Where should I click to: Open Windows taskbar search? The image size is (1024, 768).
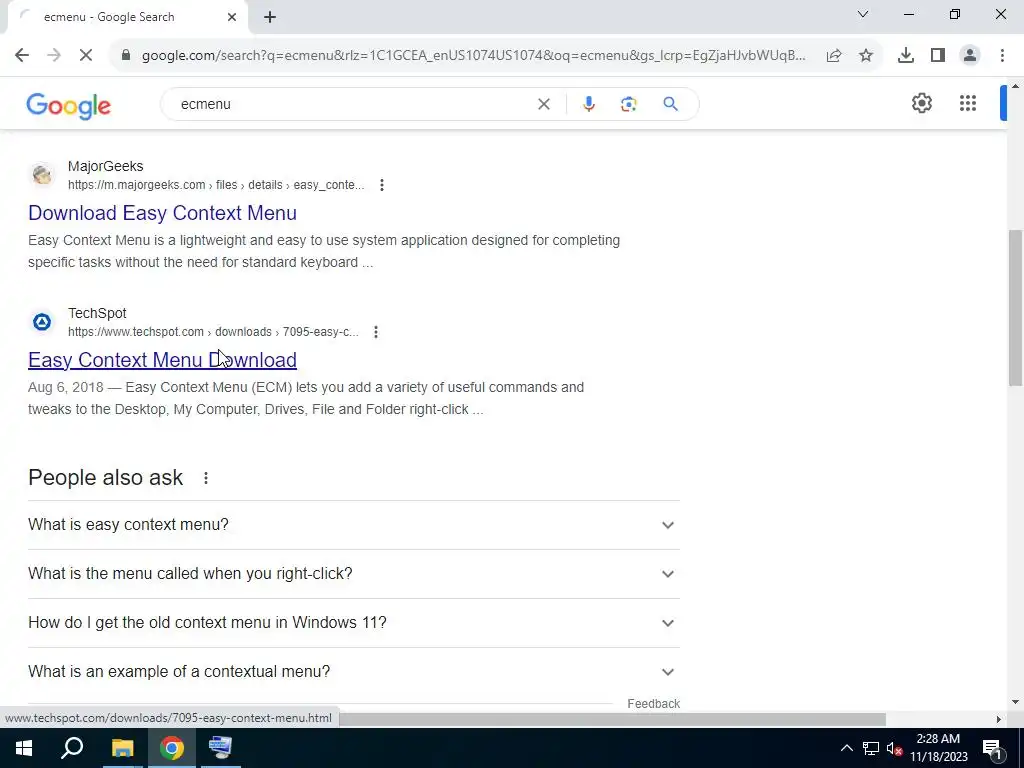click(x=72, y=748)
